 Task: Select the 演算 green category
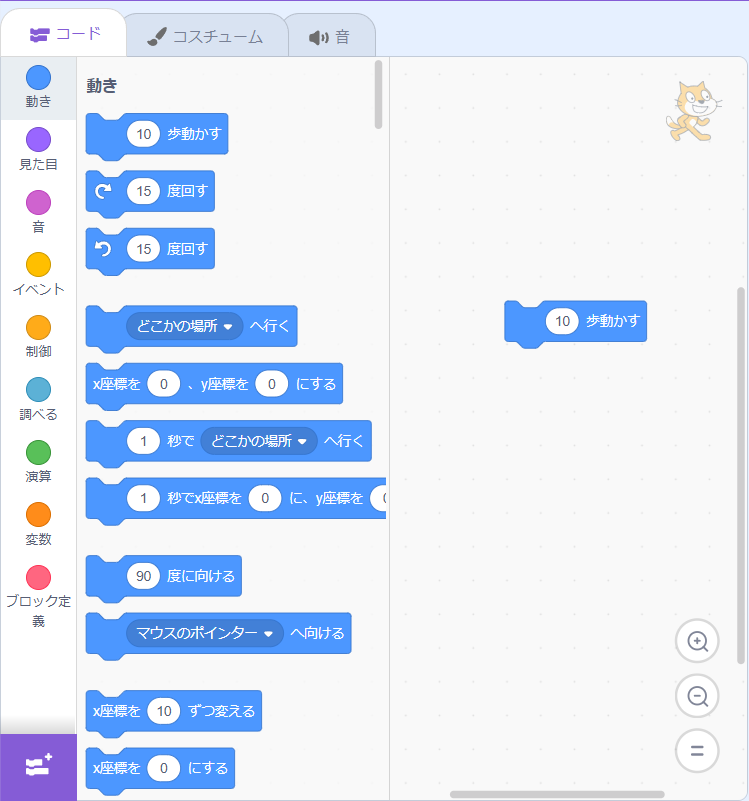tap(38, 453)
